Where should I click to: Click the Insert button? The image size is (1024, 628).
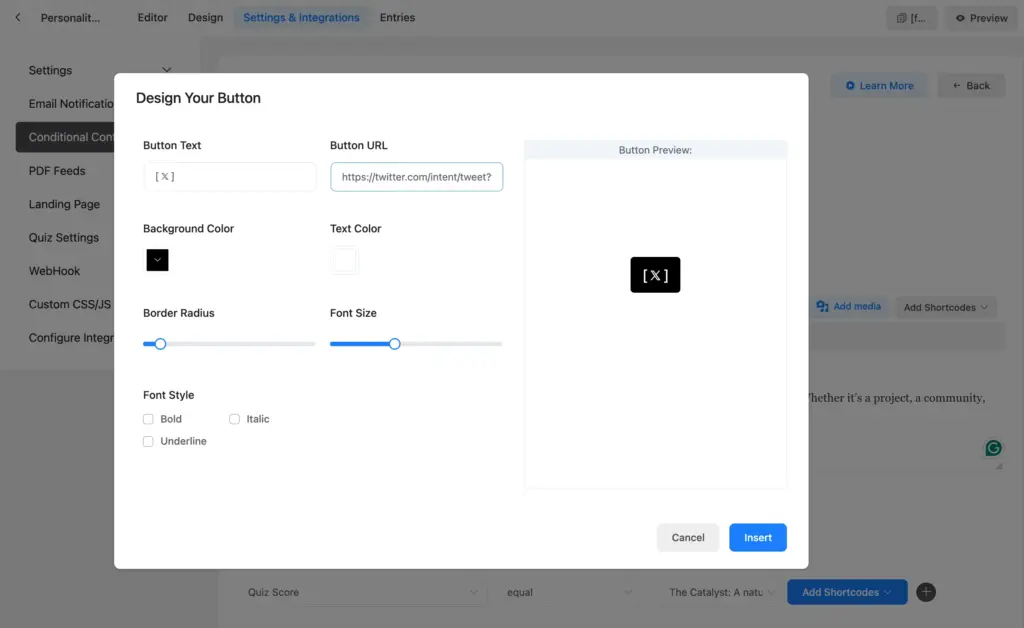point(758,537)
